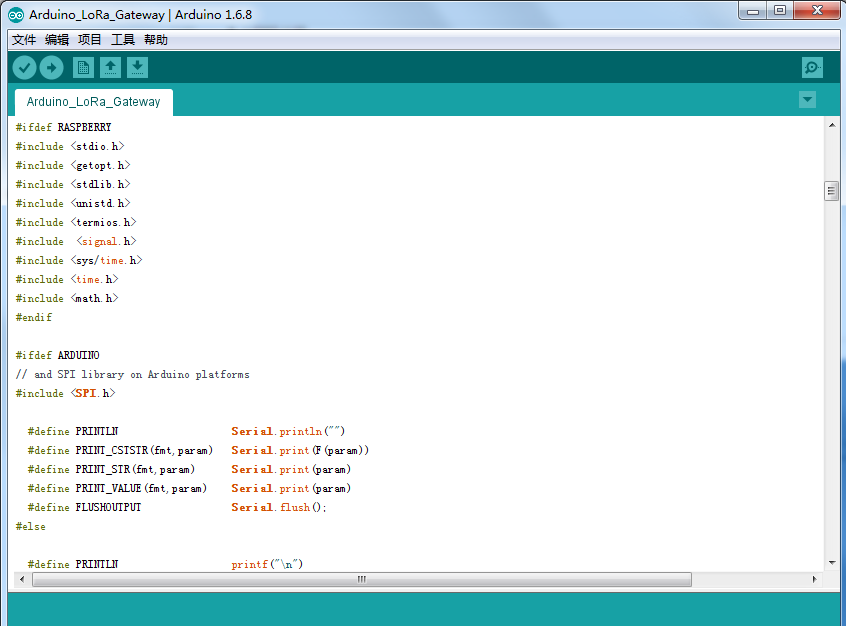Save the sketch with the Save icon
846x626 pixels.
(x=138, y=68)
